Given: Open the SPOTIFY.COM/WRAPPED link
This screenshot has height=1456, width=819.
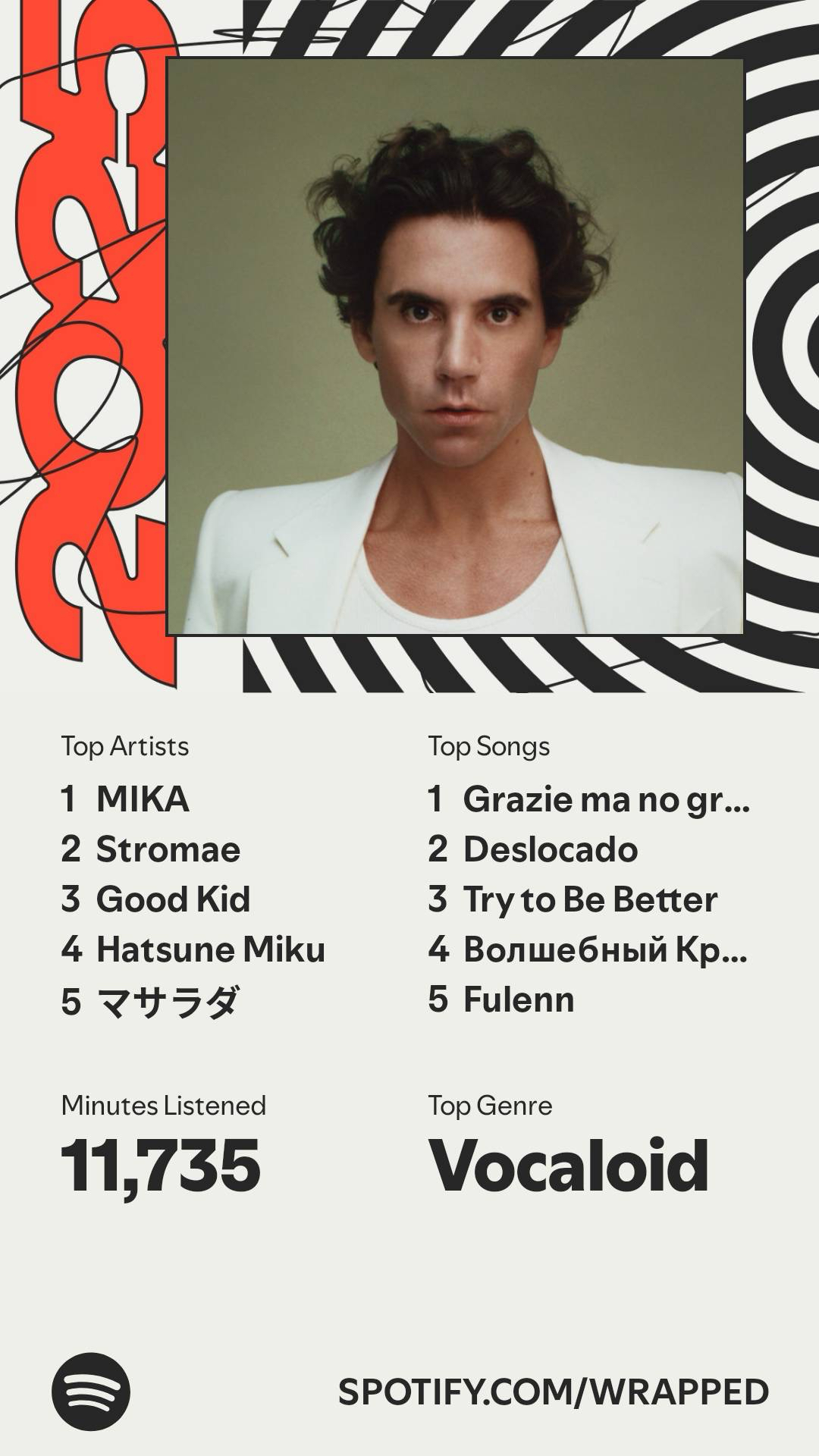Looking at the screenshot, I should [x=554, y=1392].
